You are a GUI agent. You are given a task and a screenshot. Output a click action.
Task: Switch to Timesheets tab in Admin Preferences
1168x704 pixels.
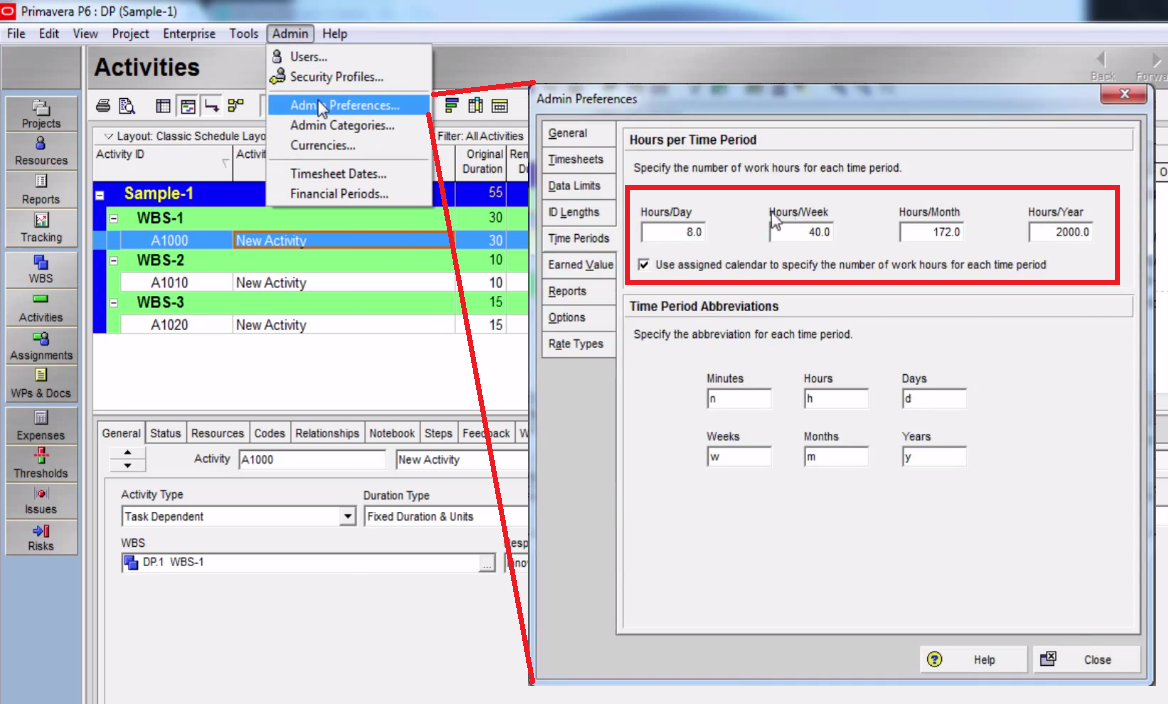pyautogui.click(x=578, y=159)
